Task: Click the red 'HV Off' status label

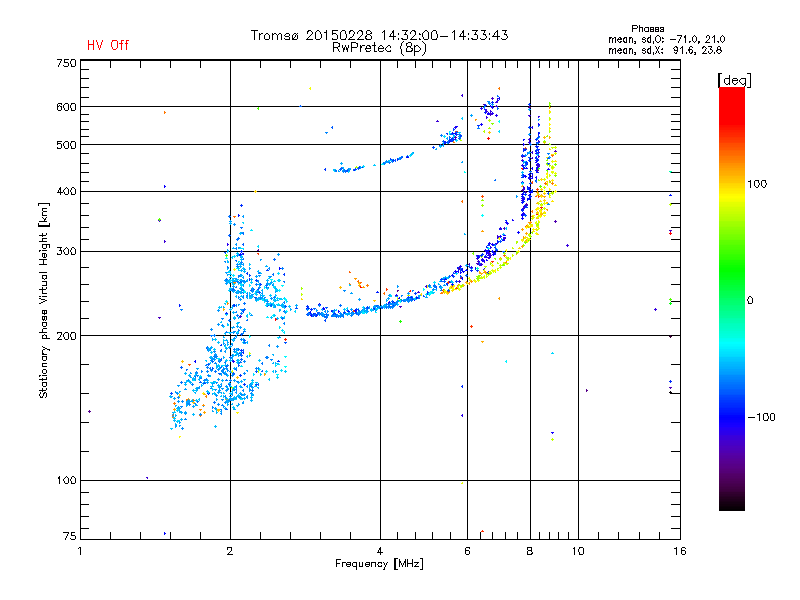Action: 108,45
